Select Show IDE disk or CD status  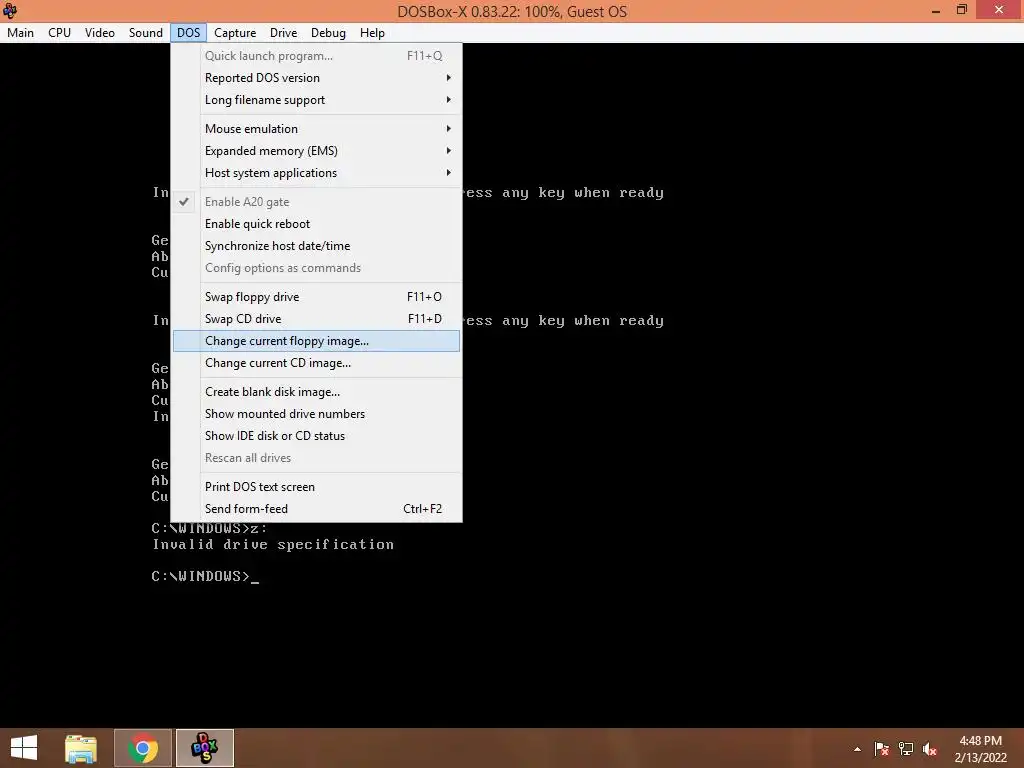316,436
